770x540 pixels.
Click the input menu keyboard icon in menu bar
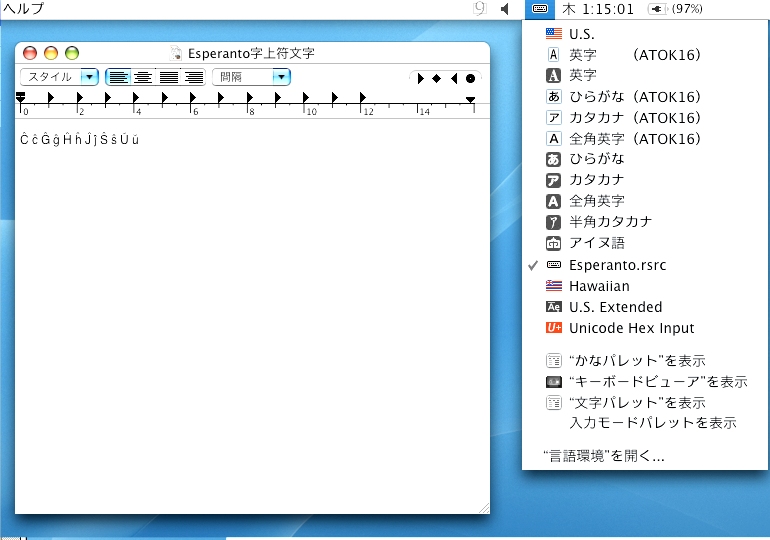click(540, 9)
